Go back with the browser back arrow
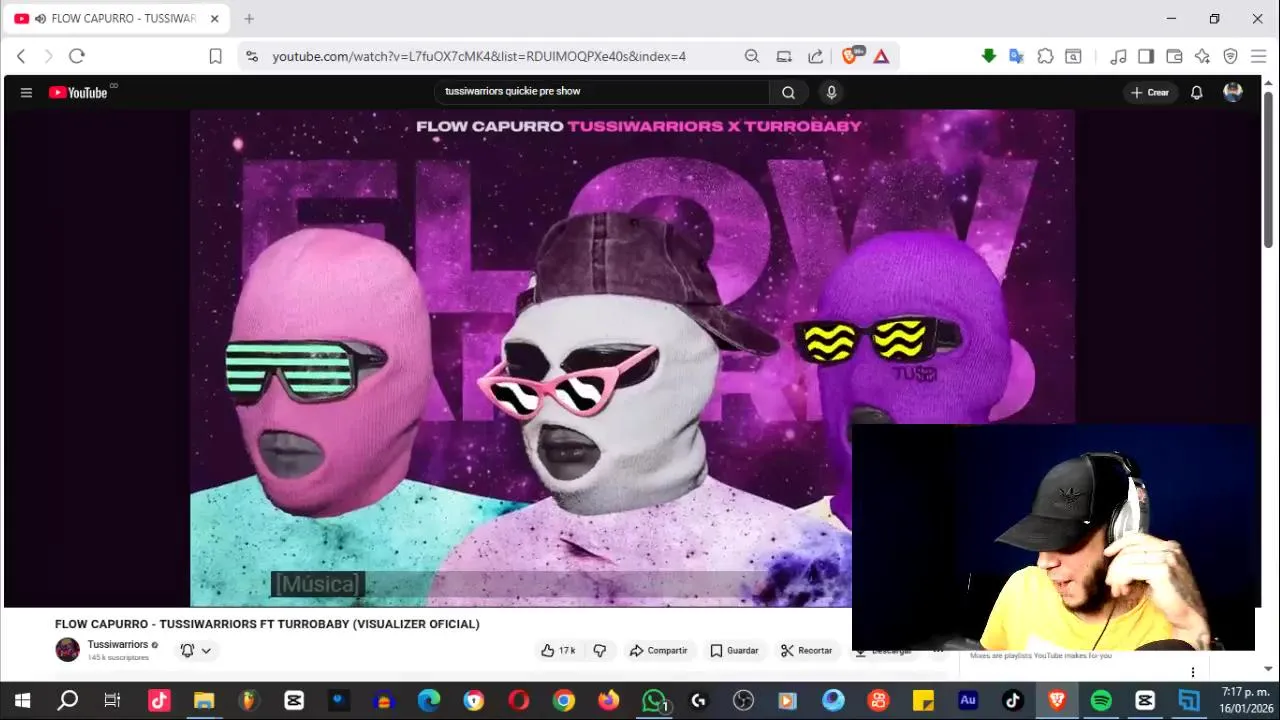This screenshot has height=720, width=1280. 21,56
